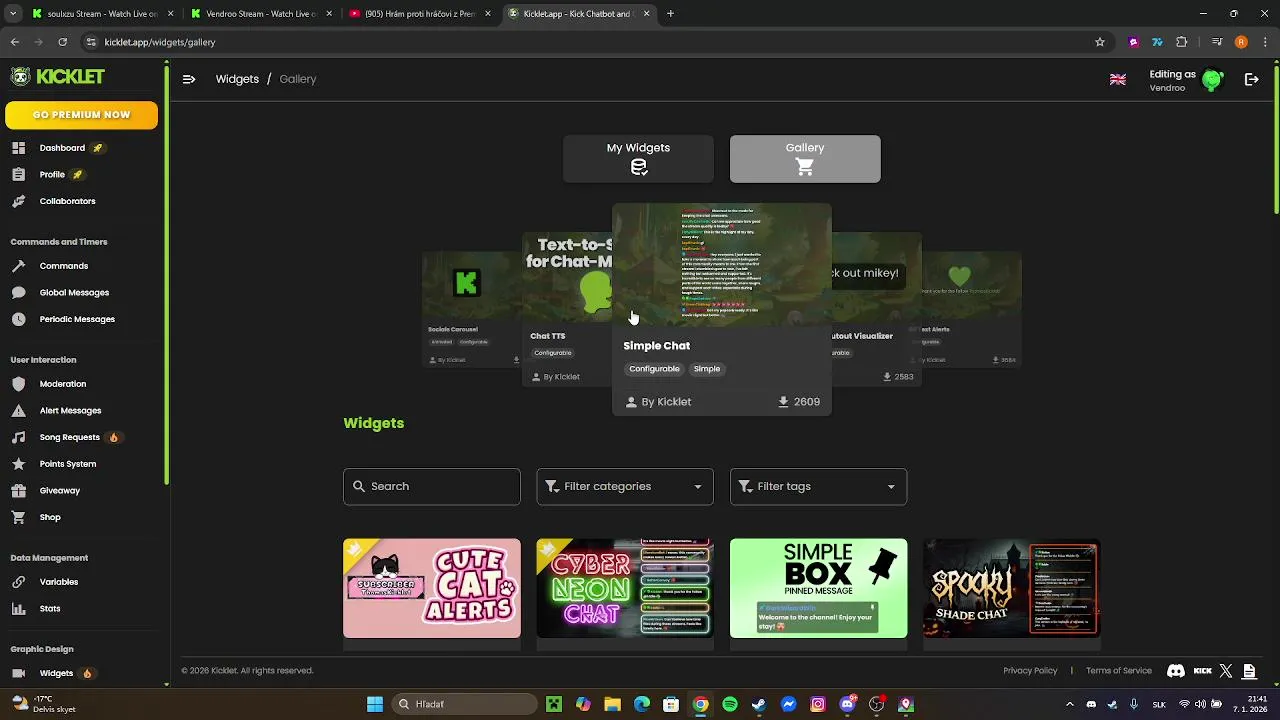
Task: Open File Explorer from taskbar
Action: point(612,704)
